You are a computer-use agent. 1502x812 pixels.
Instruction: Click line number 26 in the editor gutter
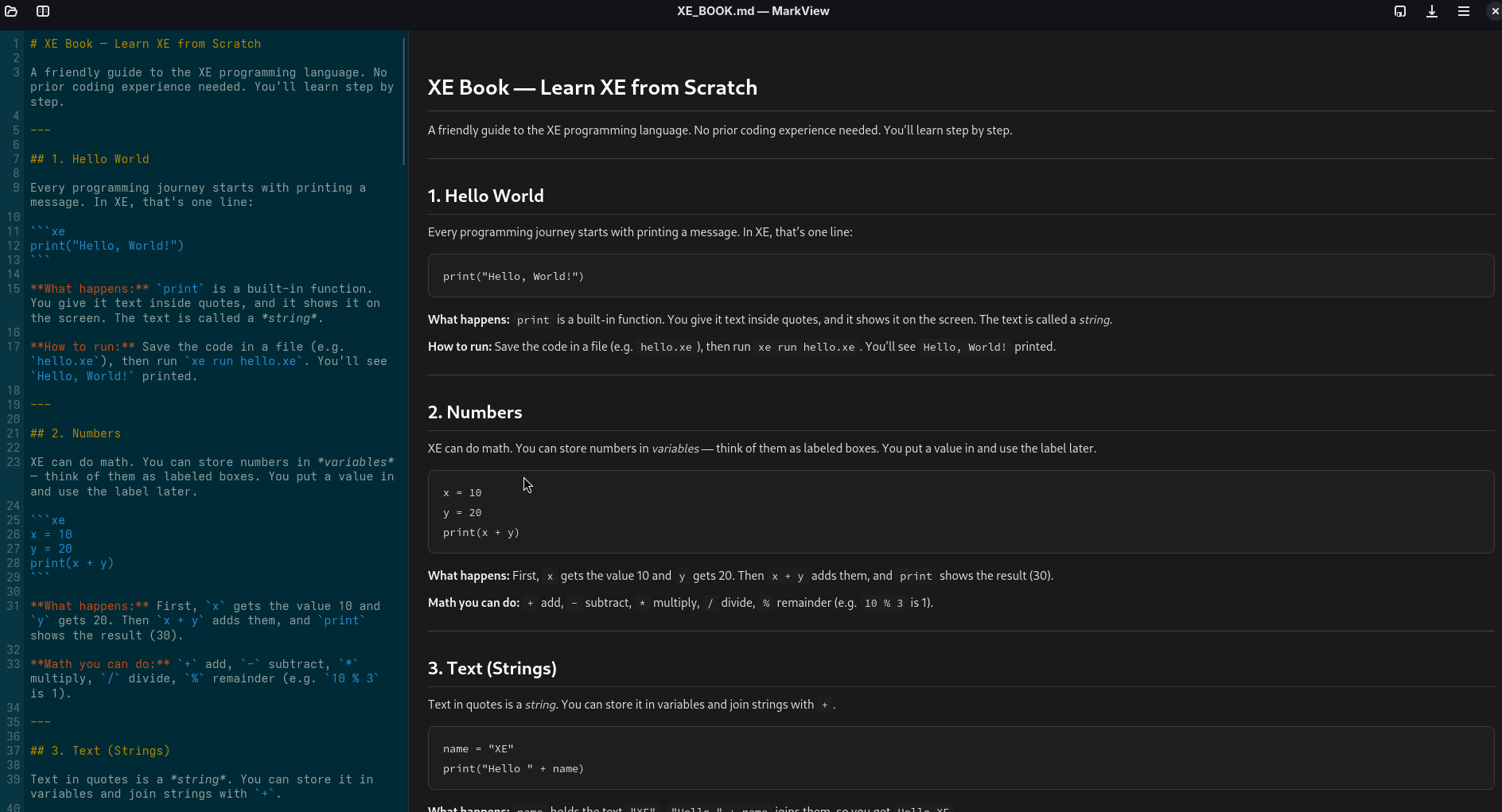14,534
